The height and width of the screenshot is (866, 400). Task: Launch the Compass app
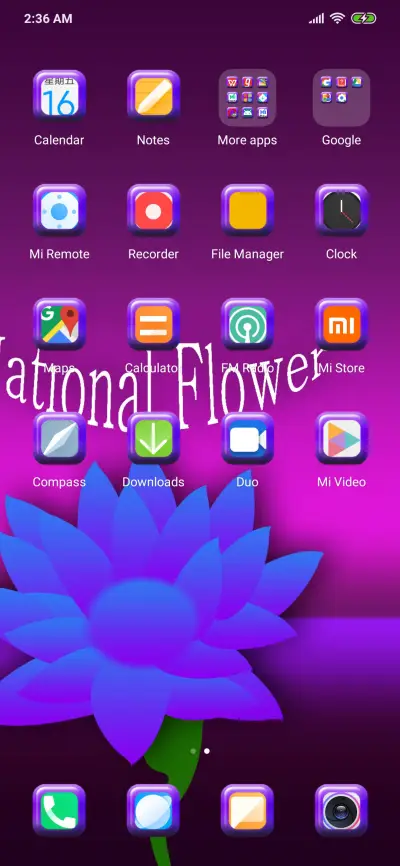(59, 438)
